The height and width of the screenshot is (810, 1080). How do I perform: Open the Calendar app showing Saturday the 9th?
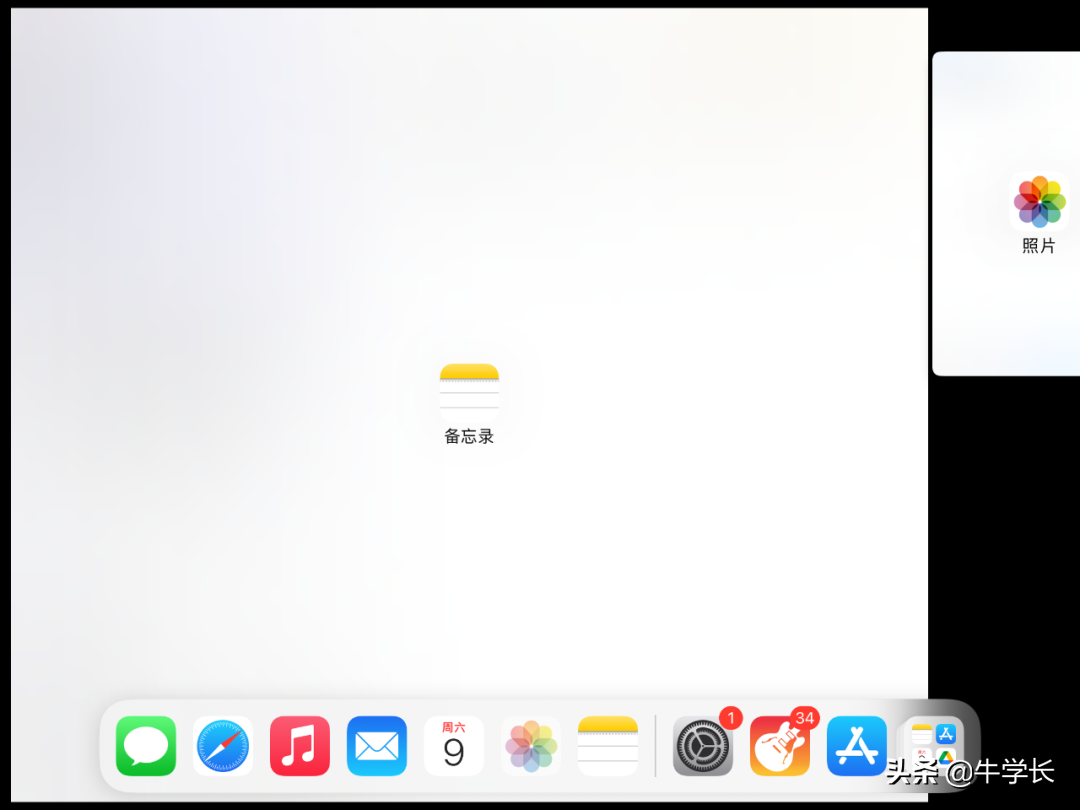[x=453, y=745]
